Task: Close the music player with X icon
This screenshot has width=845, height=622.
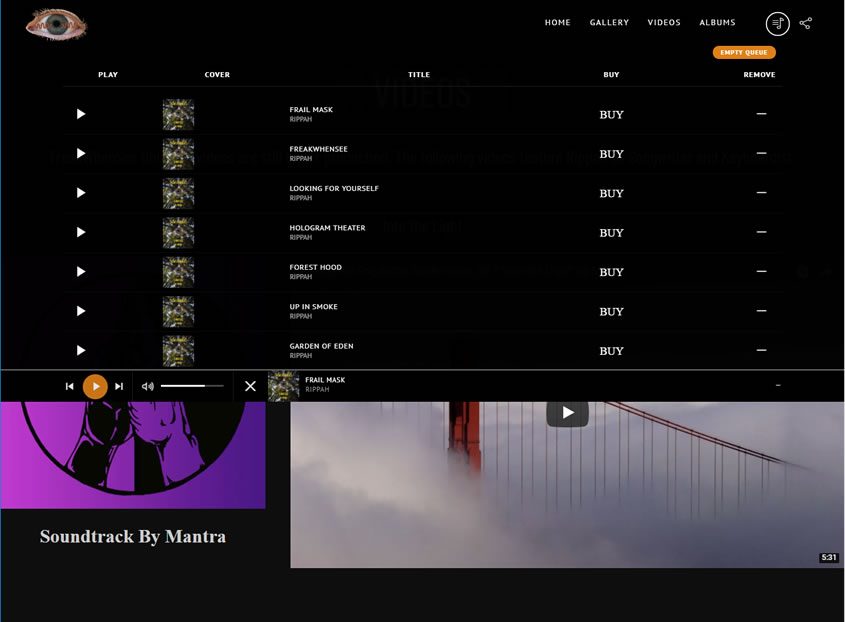Action: click(250, 386)
